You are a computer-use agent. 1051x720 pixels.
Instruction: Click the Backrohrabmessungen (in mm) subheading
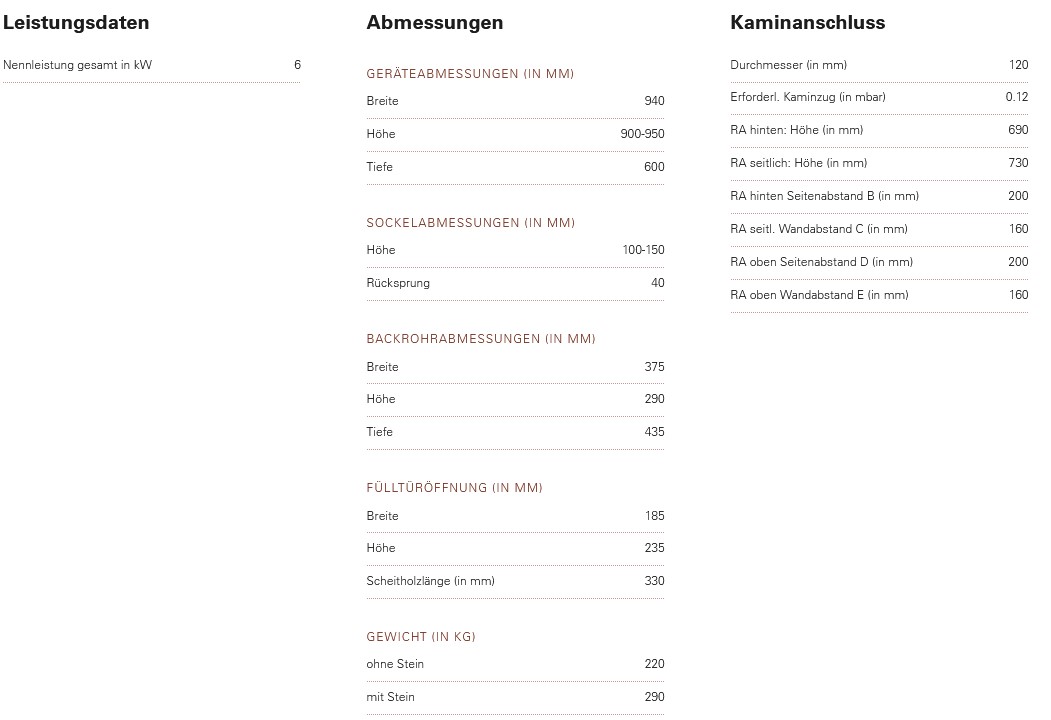tap(480, 339)
